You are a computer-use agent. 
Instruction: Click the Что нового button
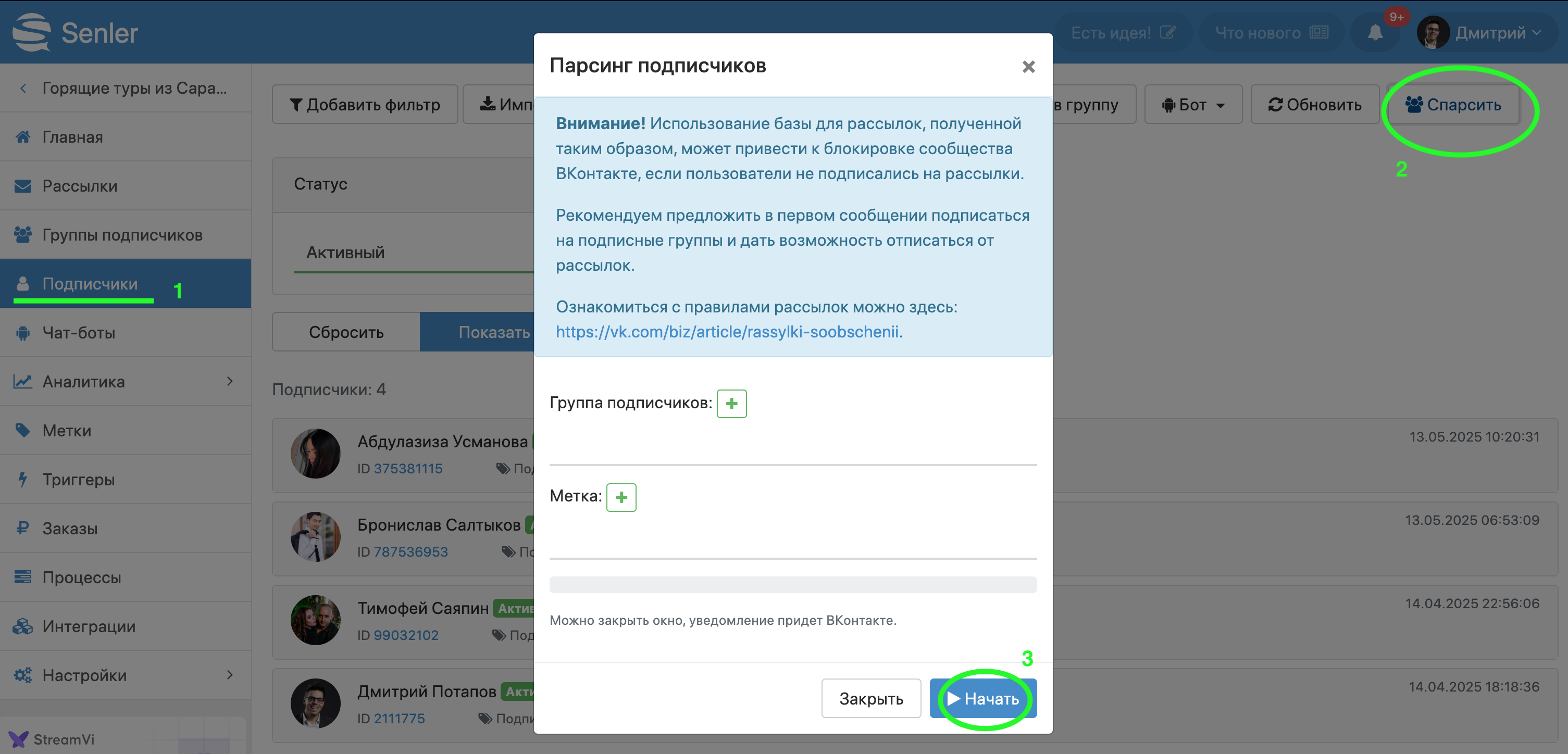1271,32
